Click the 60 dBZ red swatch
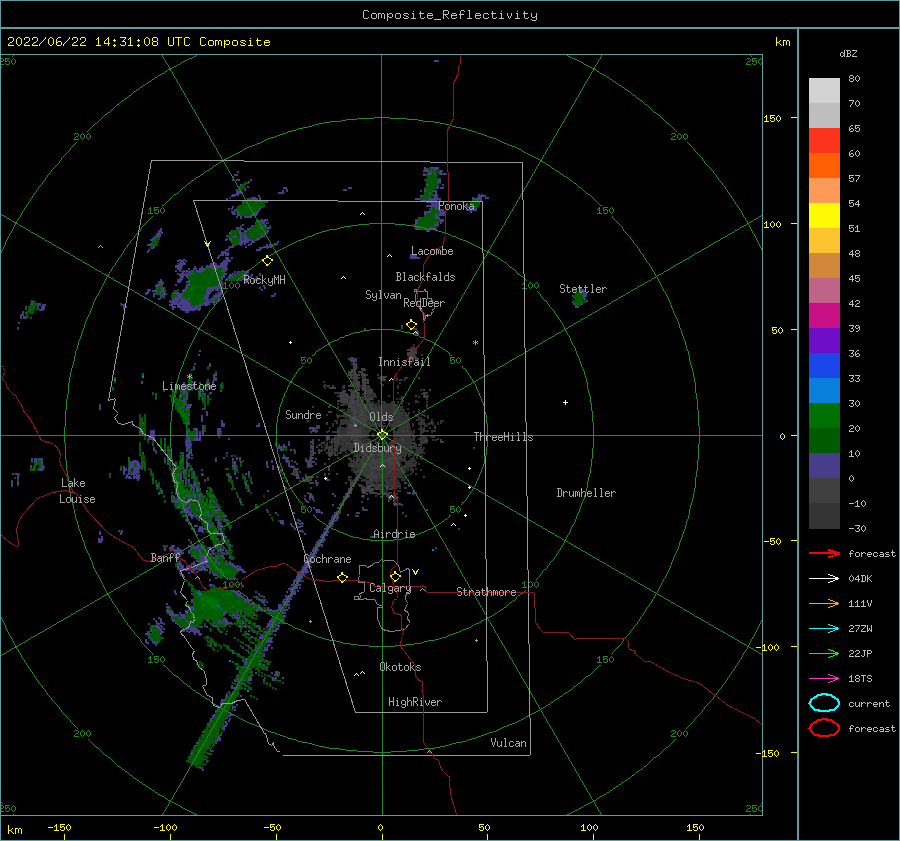900x841 pixels. tap(824, 141)
